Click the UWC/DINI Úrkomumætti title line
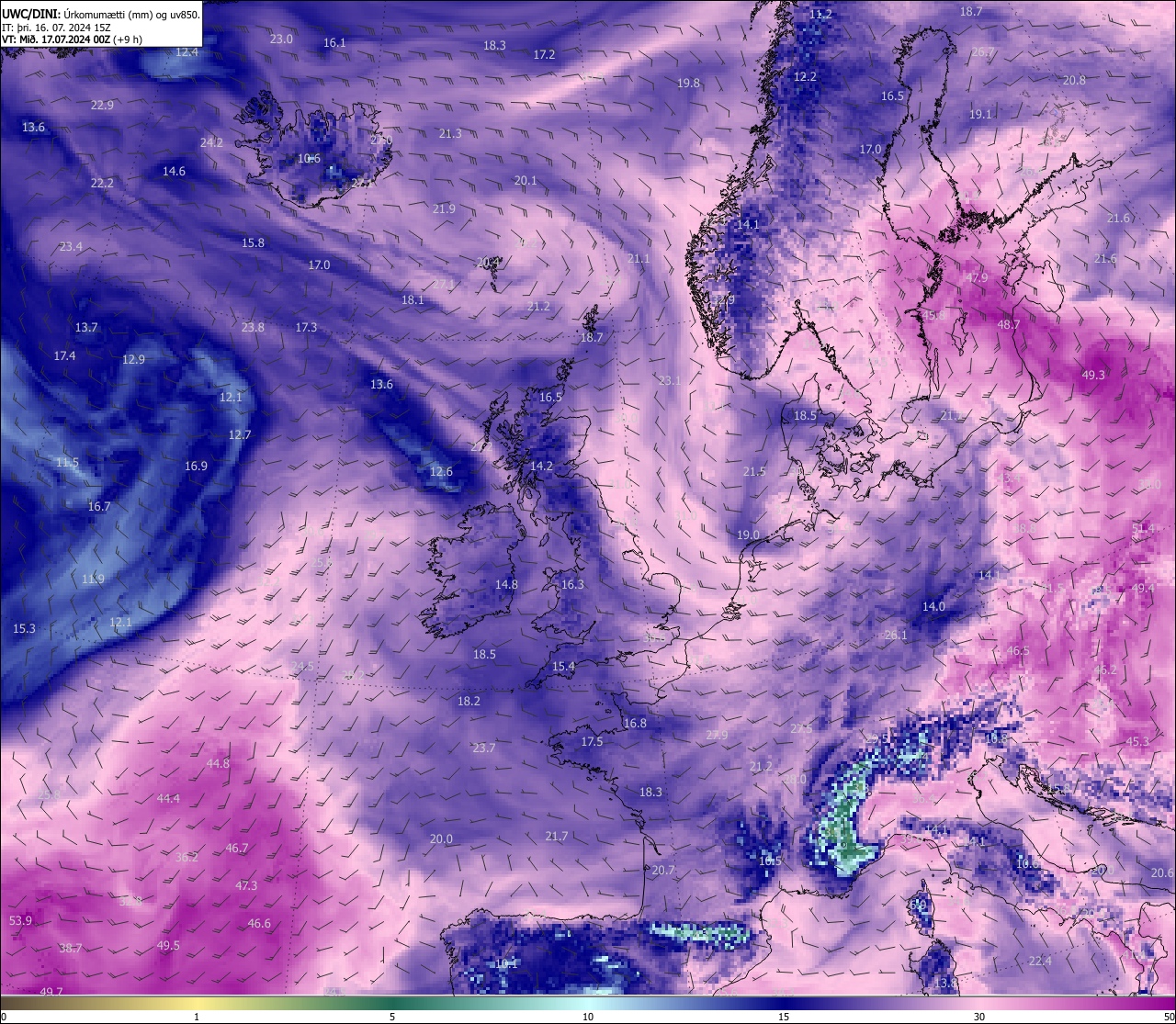This screenshot has height=1024, width=1176. (101, 14)
